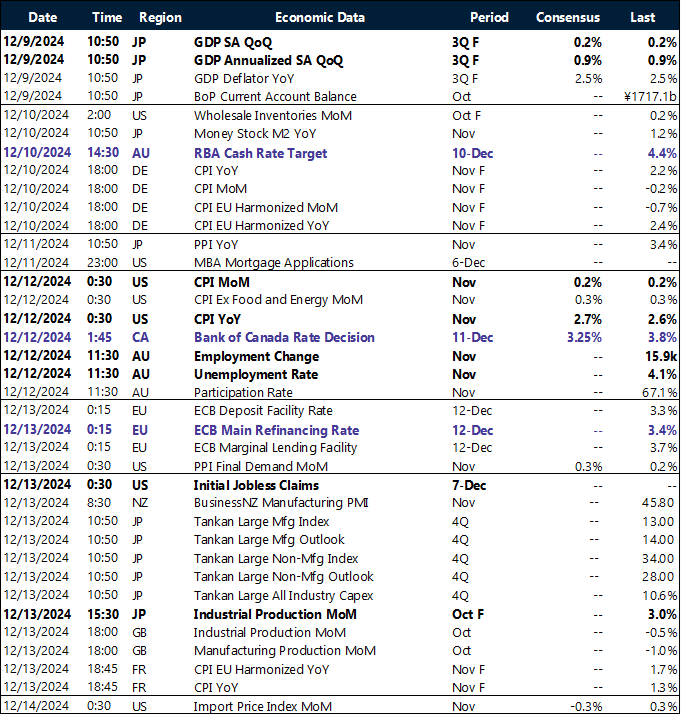The image size is (681, 715).
Task: Click the 1.7% last value
Action: [x=663, y=669]
